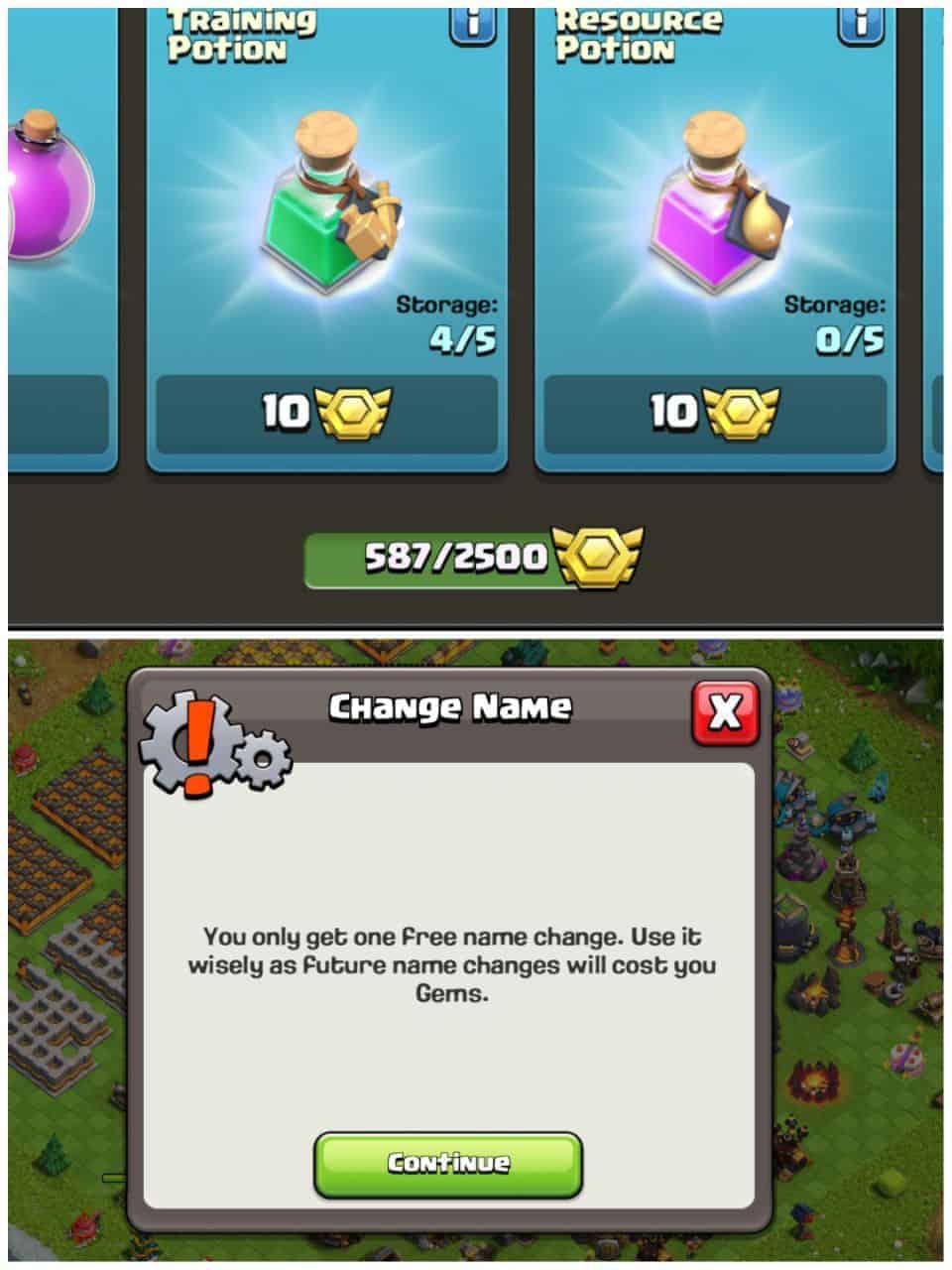This screenshot has height=1270, width=952.
Task: Tap the free name change warning text
Action: pos(451,963)
